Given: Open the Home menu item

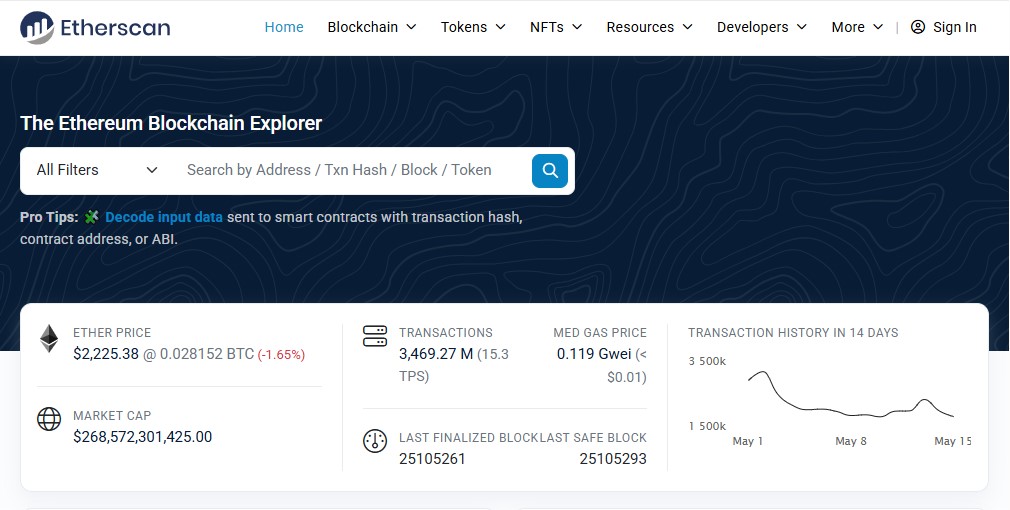Looking at the screenshot, I should 284,27.
